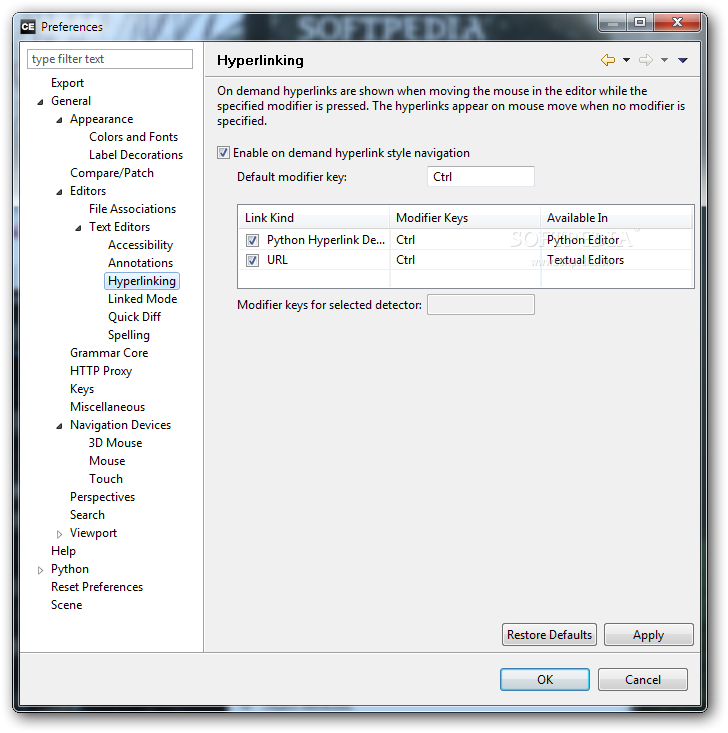Open the back history dropdown arrow
The width and height of the screenshot is (728, 733).
point(627,60)
